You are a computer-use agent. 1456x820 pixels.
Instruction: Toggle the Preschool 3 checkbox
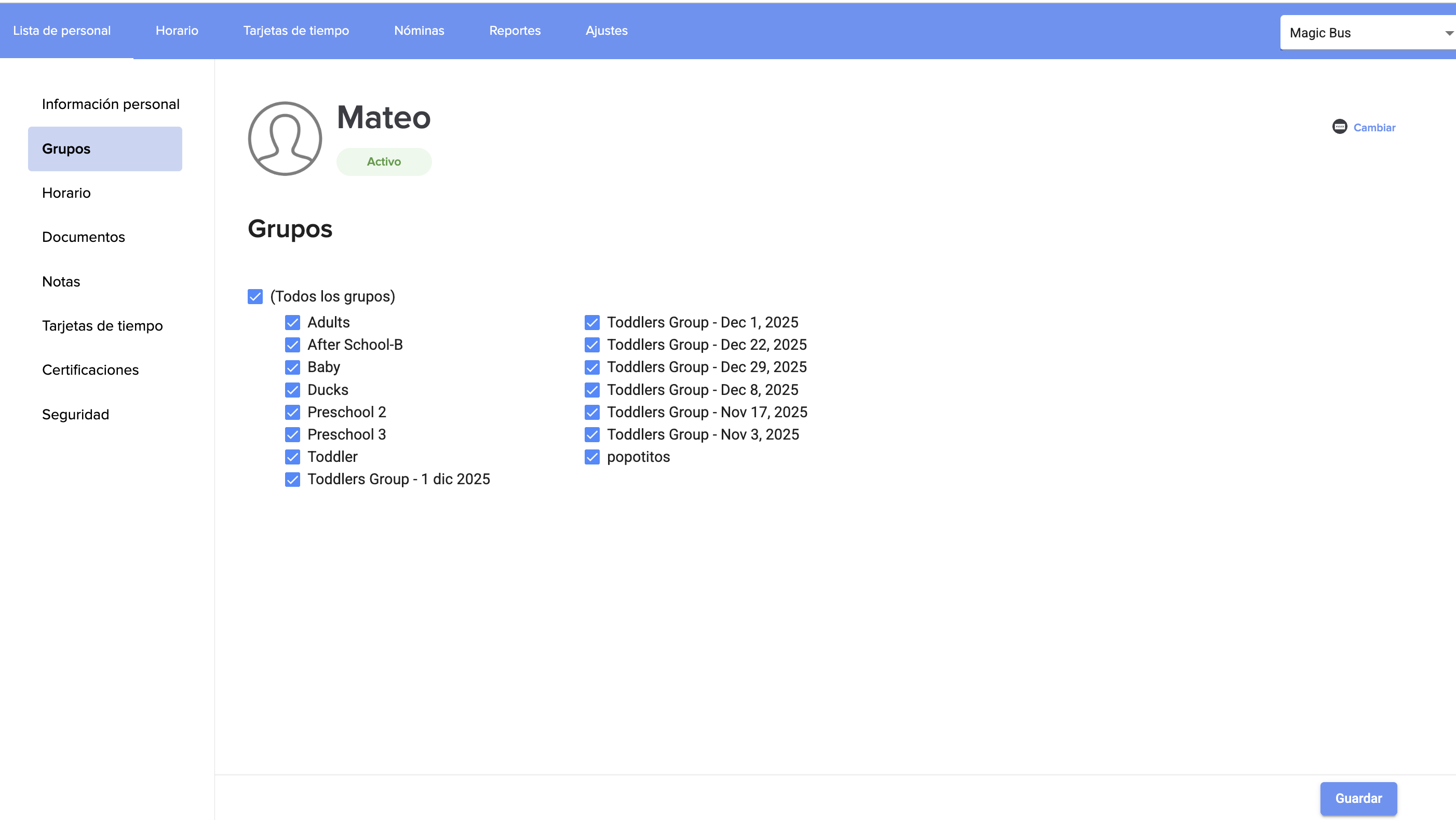(292, 434)
